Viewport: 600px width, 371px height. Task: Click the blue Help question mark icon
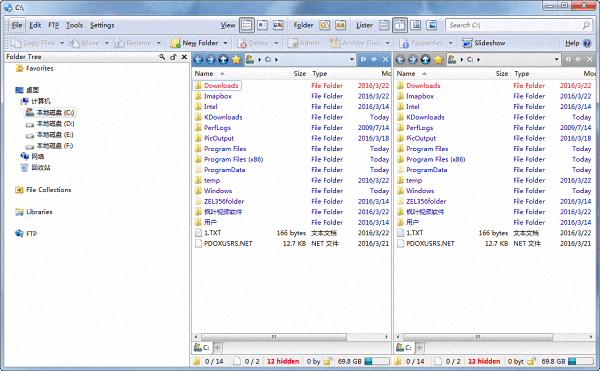(587, 43)
